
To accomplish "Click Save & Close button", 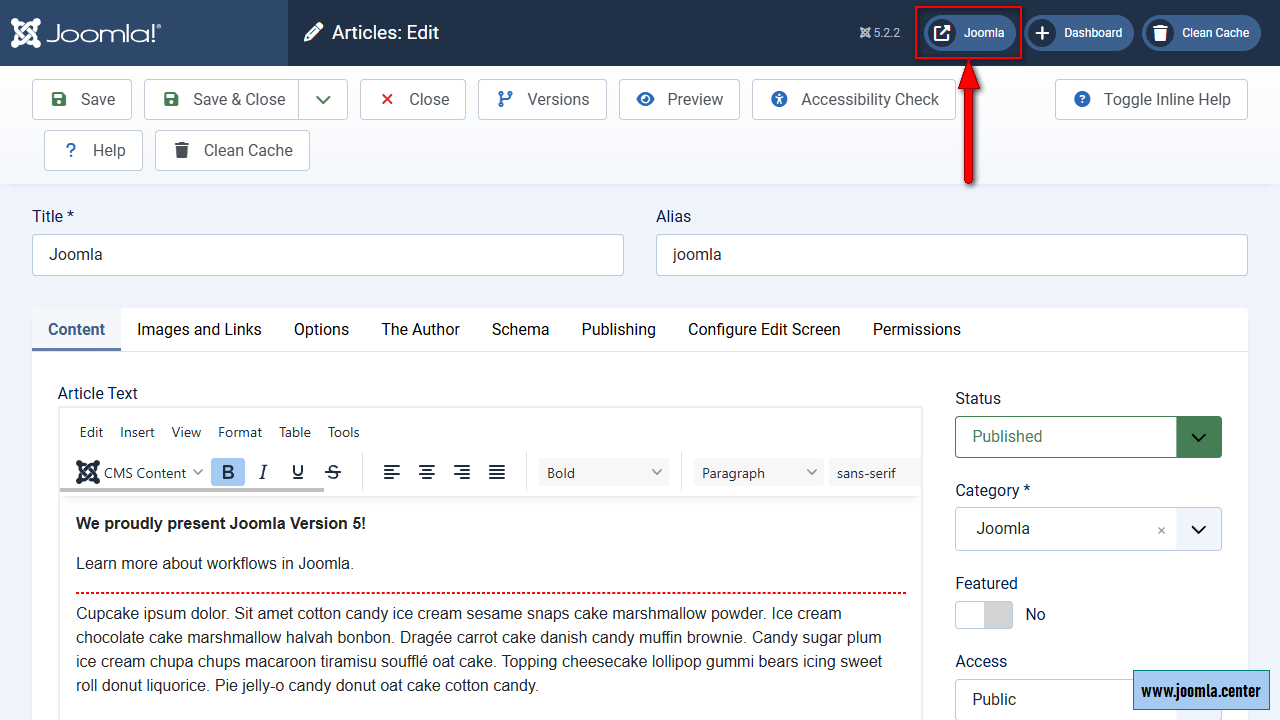I will point(222,99).
